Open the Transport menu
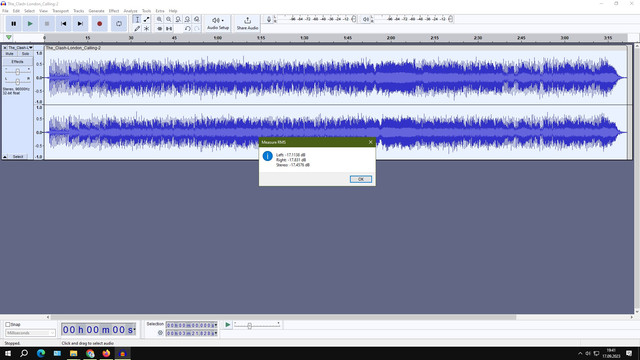The height and width of the screenshot is (360, 640). [60, 11]
